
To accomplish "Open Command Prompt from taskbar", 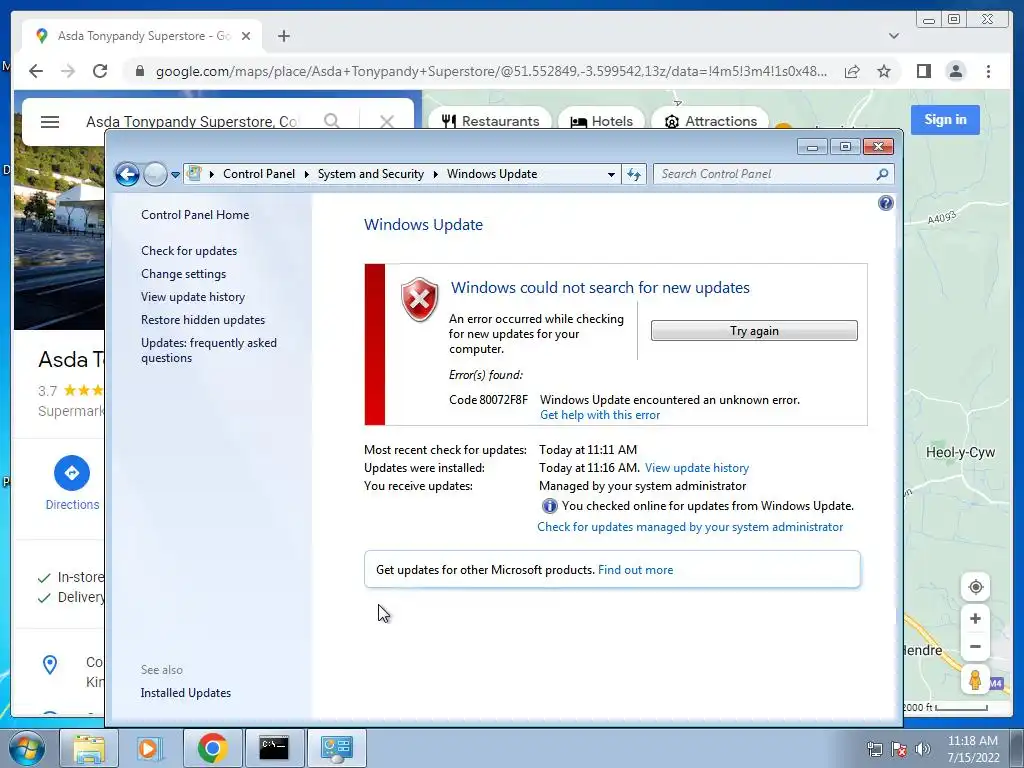I will click(274, 748).
